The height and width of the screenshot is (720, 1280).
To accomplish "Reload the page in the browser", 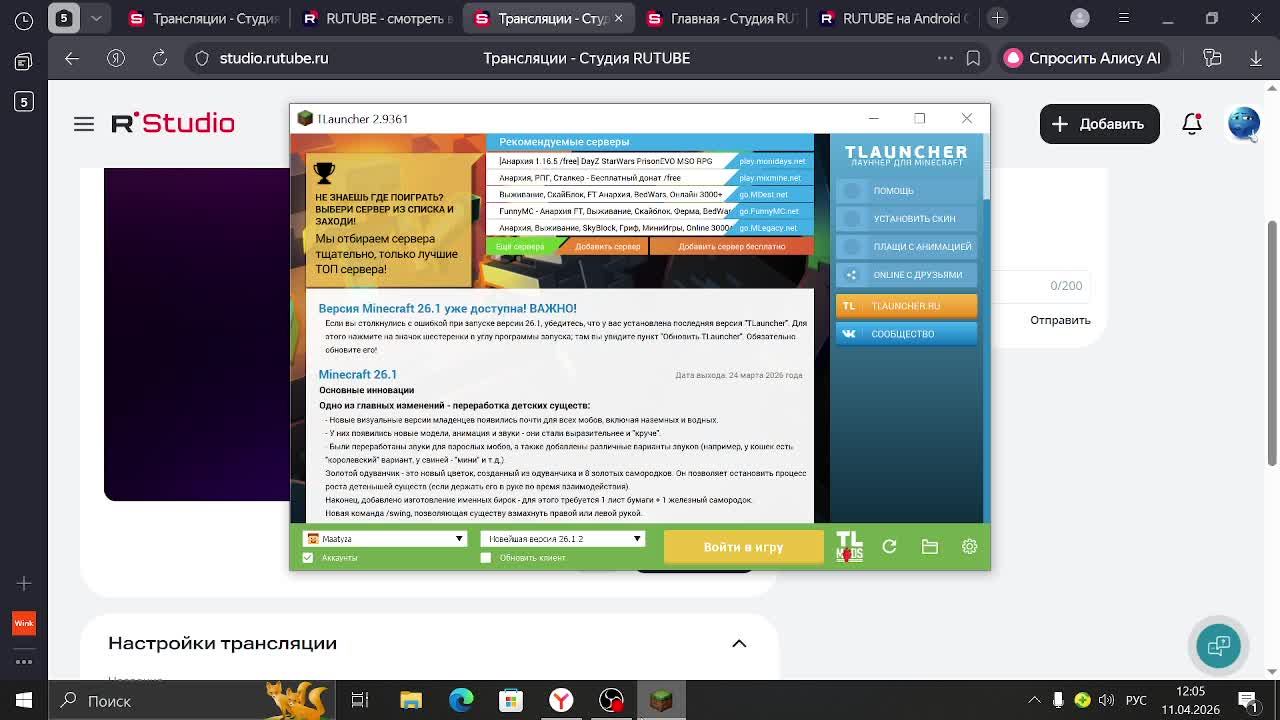I will coord(160,58).
